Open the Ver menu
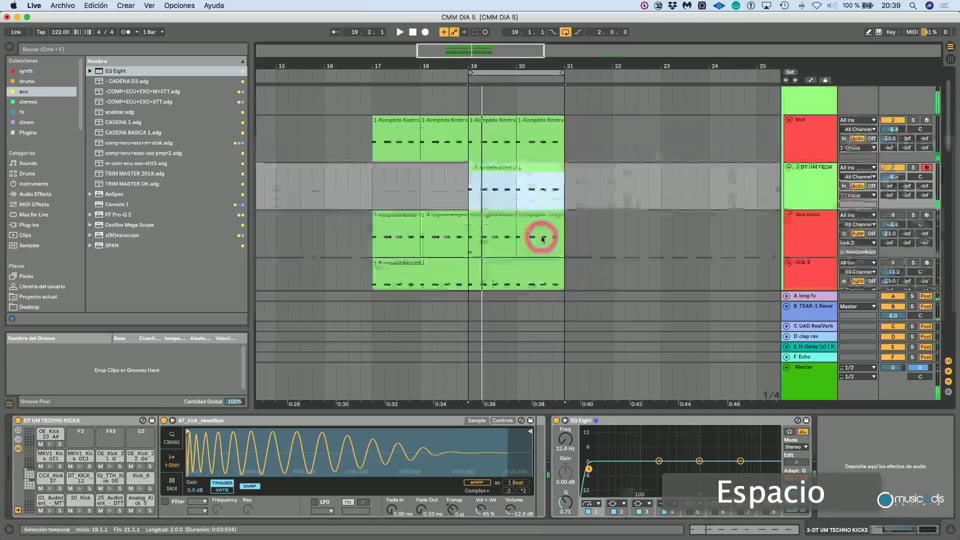 point(149,6)
